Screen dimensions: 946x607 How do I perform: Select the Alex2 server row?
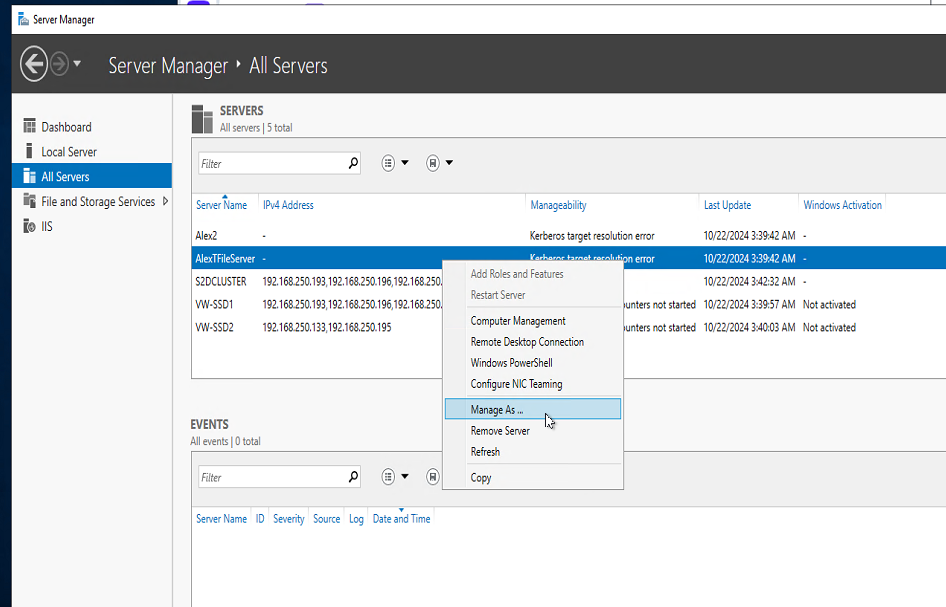[x=568, y=235]
